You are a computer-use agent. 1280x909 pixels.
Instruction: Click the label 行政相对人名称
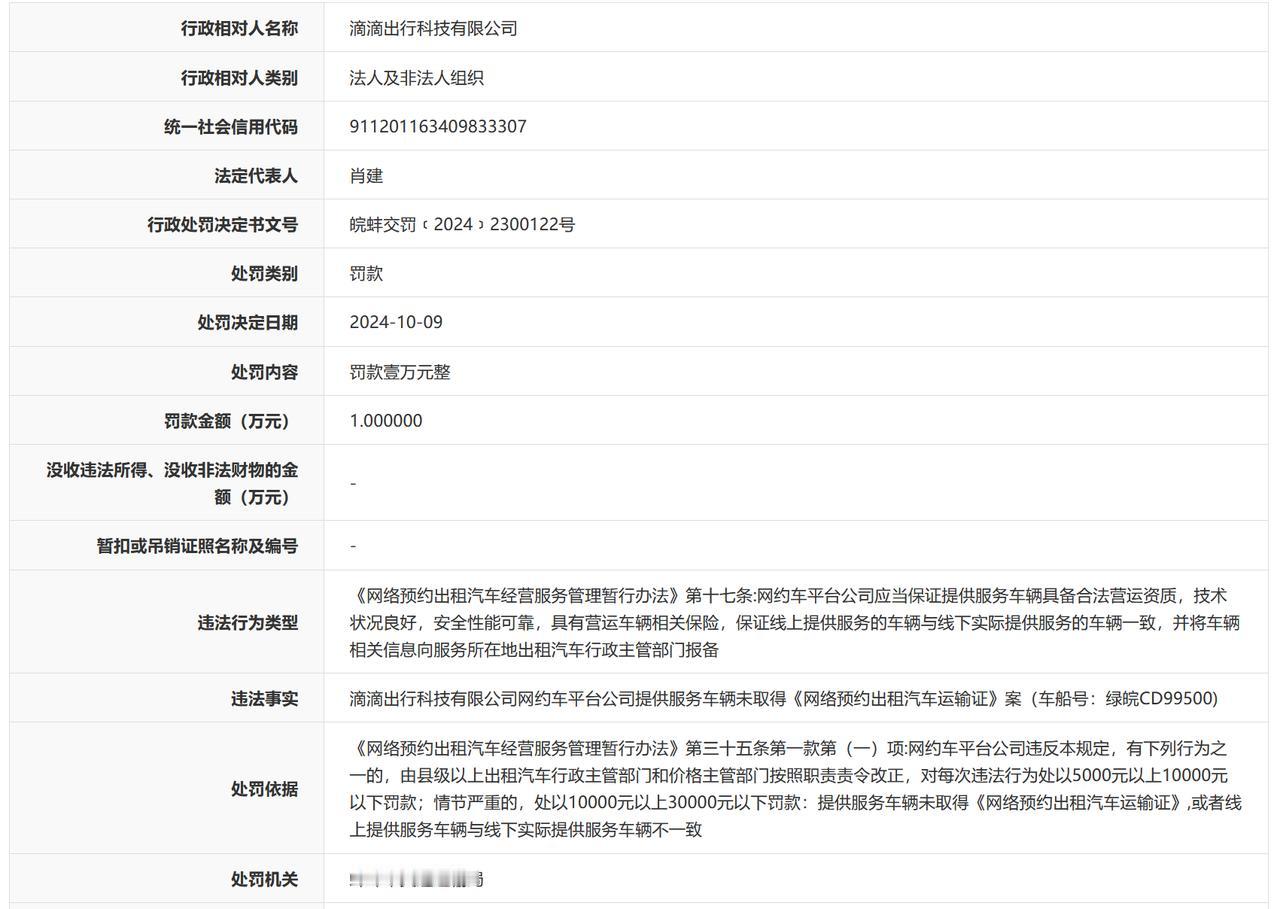[239, 29]
